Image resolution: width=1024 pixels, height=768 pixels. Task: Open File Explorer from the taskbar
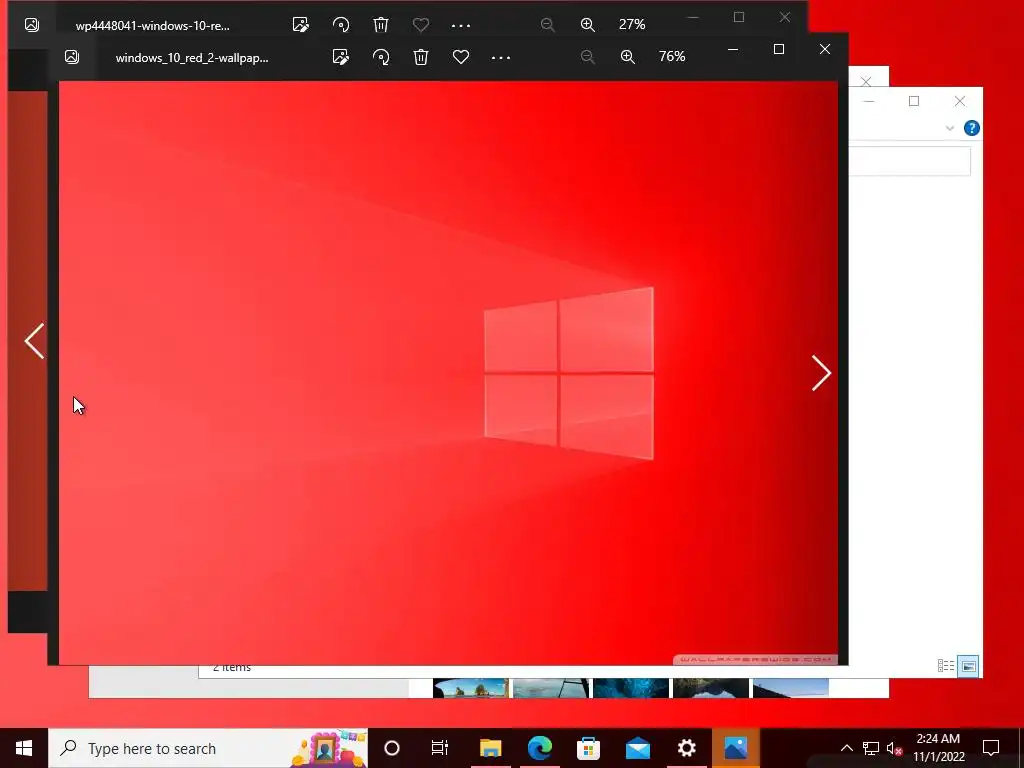pos(490,748)
